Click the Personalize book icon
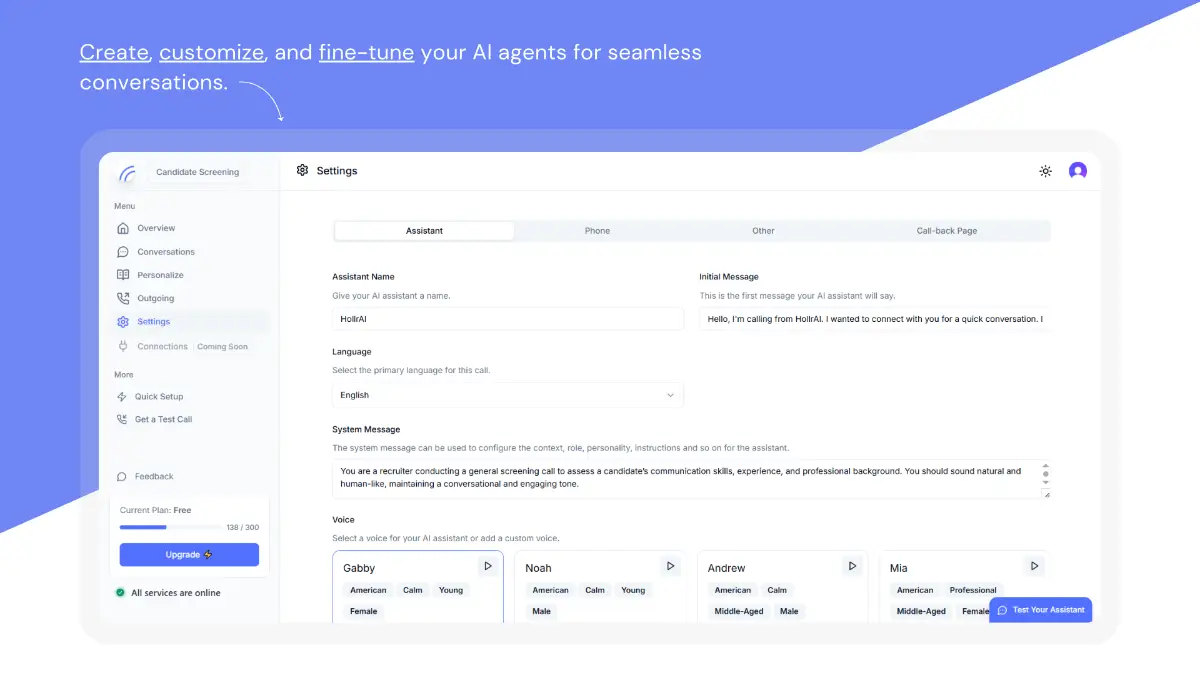Image resolution: width=1200 pixels, height=675 pixels. point(123,275)
